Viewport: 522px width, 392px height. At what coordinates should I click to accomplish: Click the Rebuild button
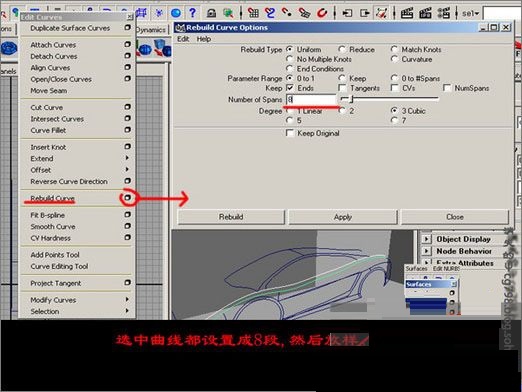coord(231,217)
